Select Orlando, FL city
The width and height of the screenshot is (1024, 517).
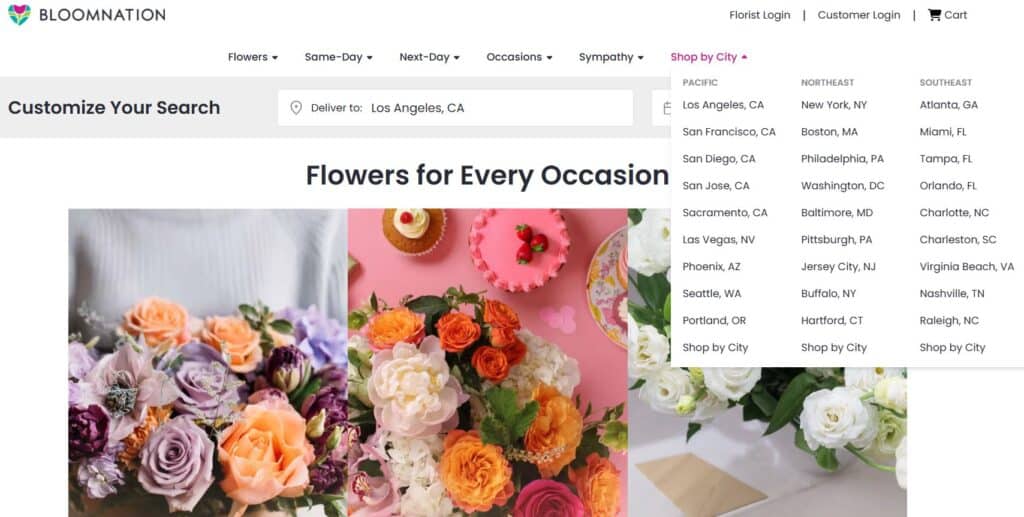point(948,185)
